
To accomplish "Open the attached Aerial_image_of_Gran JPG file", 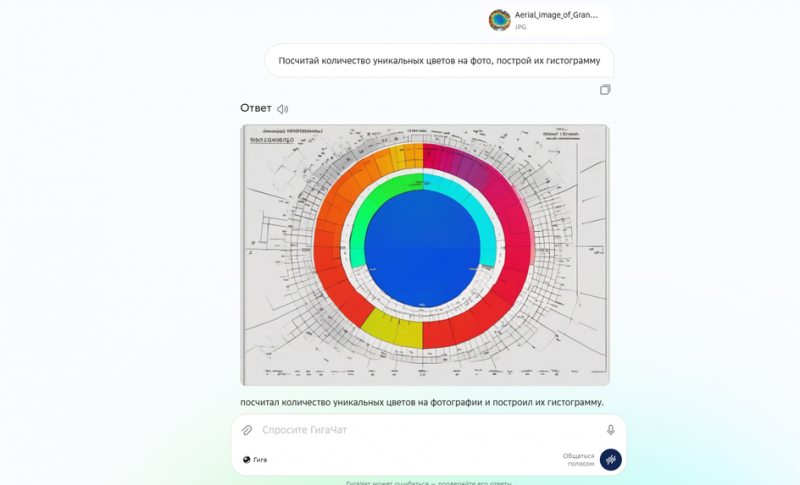I will point(549,20).
